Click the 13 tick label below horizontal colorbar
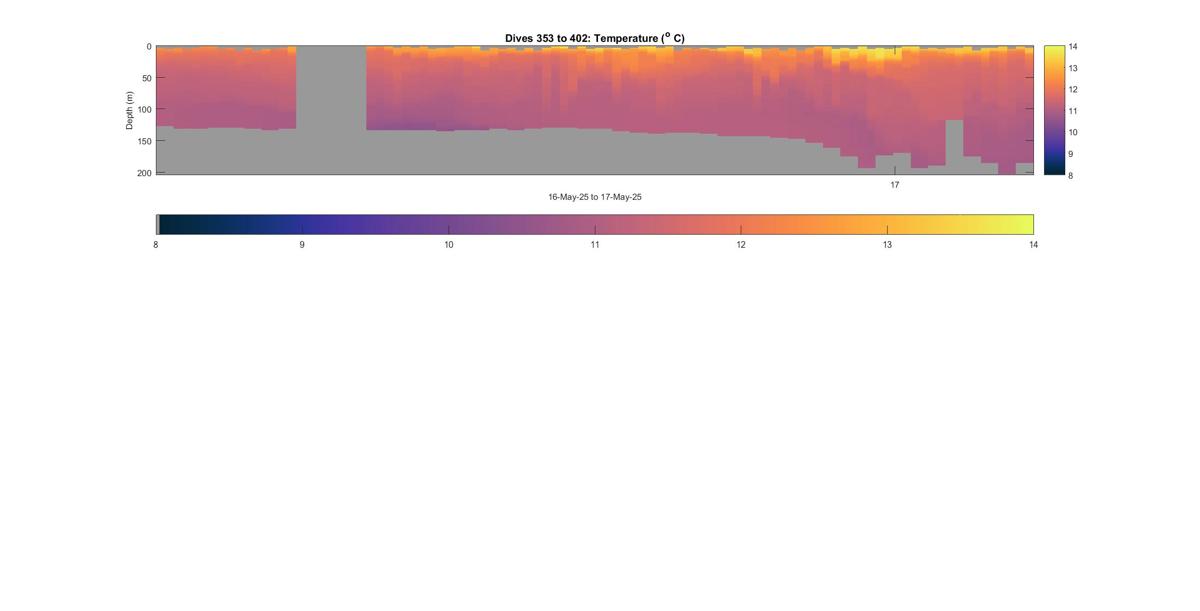1200x611 pixels. pyautogui.click(x=887, y=245)
